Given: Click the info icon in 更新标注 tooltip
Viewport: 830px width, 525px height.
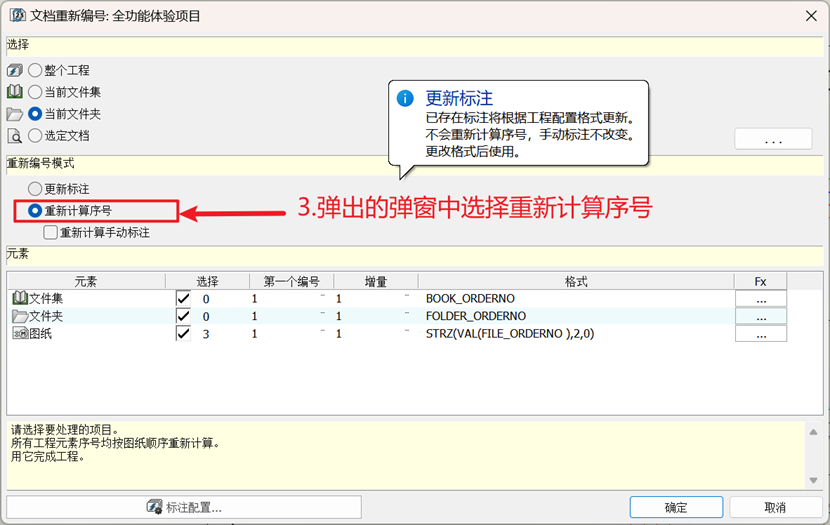Looking at the screenshot, I should tap(405, 98).
